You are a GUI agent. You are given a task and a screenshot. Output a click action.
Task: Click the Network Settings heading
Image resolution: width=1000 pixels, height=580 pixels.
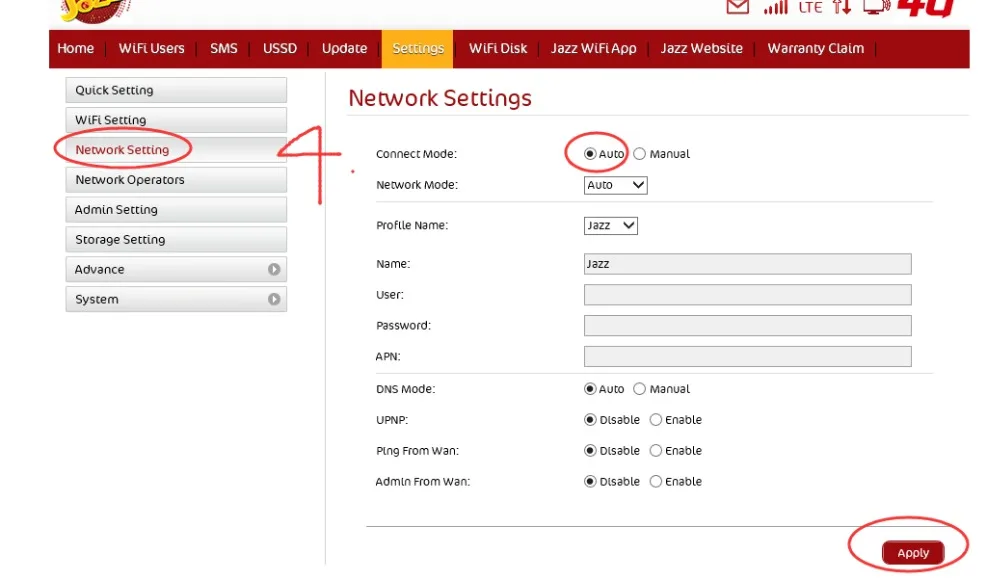pyautogui.click(x=440, y=98)
